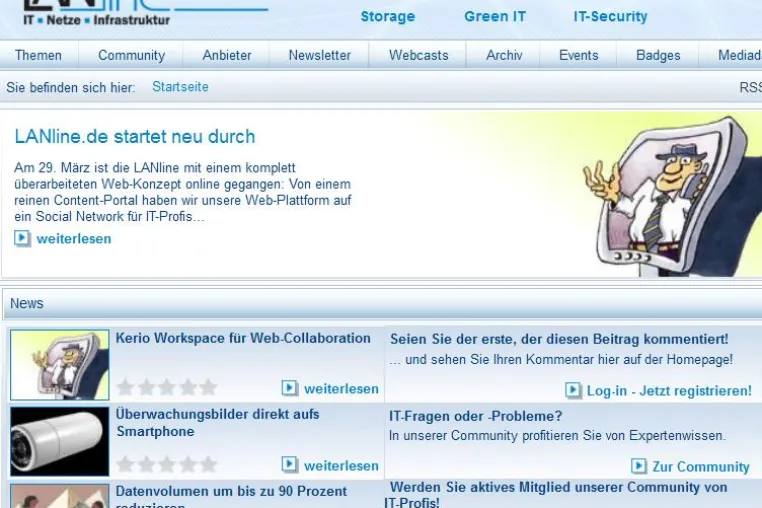The width and height of the screenshot is (762, 508).
Task: Open the Datenvolumen article thumbnail
Action: point(60,496)
